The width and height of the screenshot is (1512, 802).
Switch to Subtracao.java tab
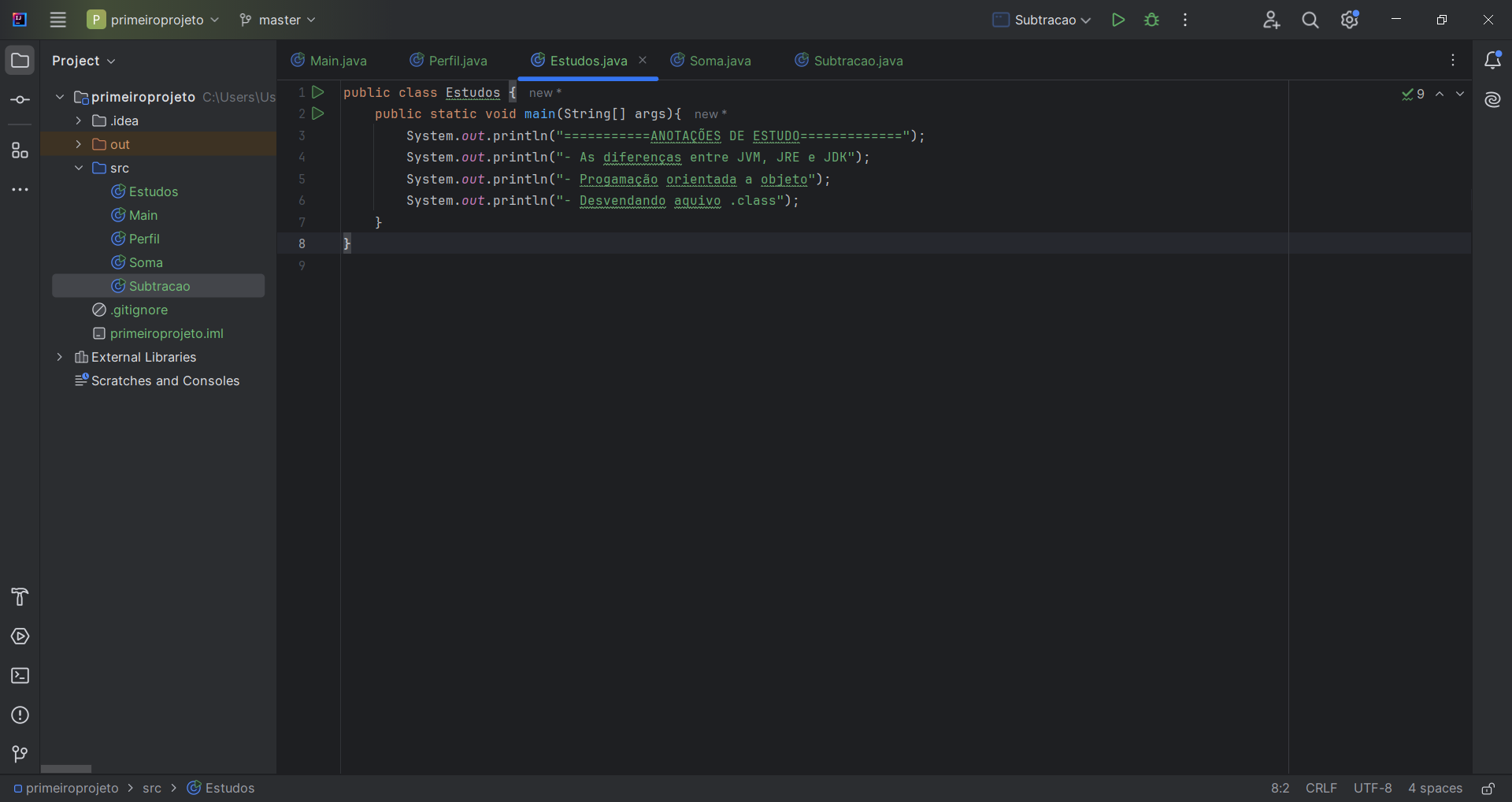pos(849,61)
